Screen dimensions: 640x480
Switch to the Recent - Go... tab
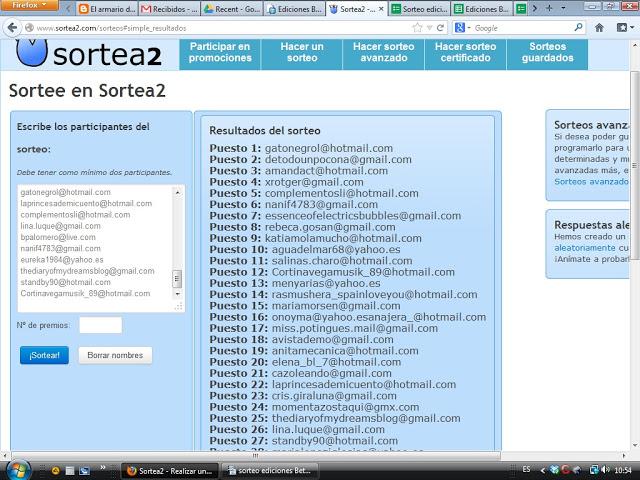click(x=232, y=9)
